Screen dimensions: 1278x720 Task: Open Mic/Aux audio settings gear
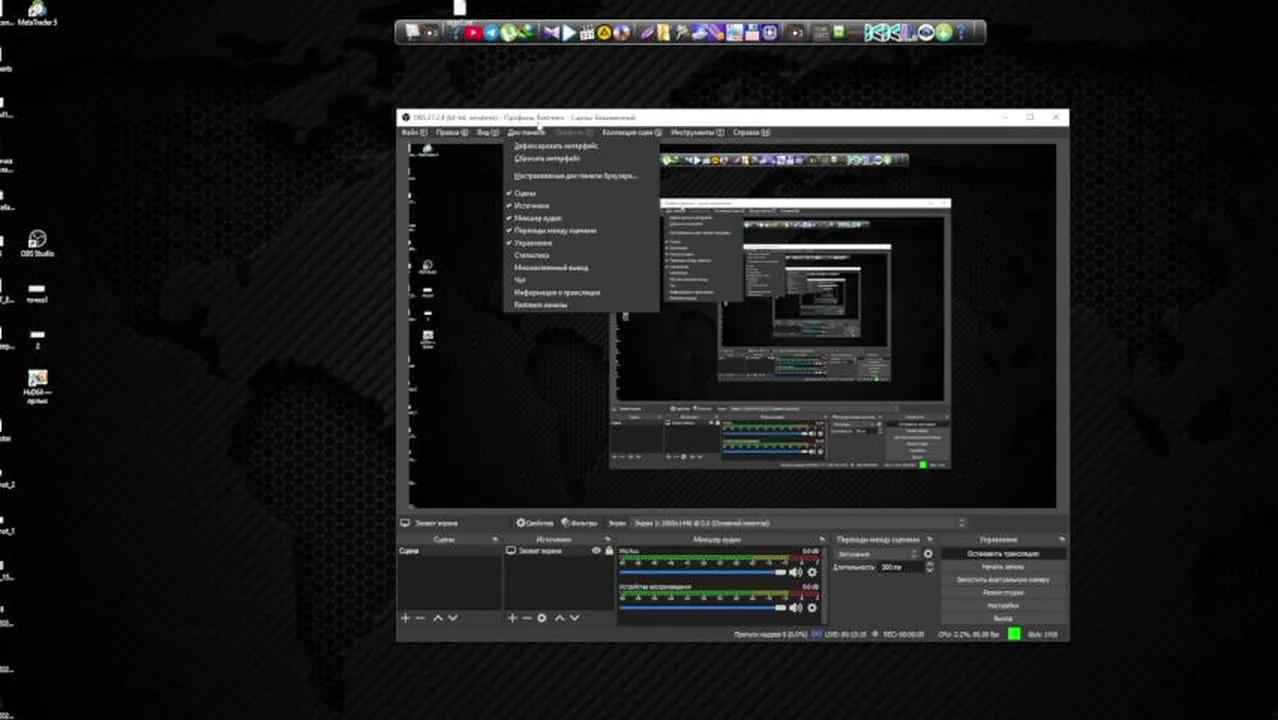pos(812,572)
